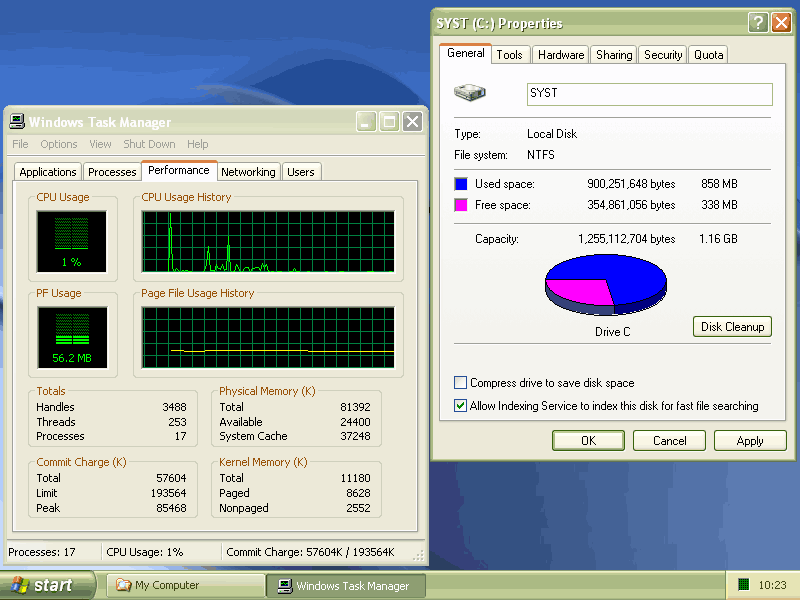The height and width of the screenshot is (600, 800).
Task: Click Cancel in the Properties dialog
Action: click(669, 440)
